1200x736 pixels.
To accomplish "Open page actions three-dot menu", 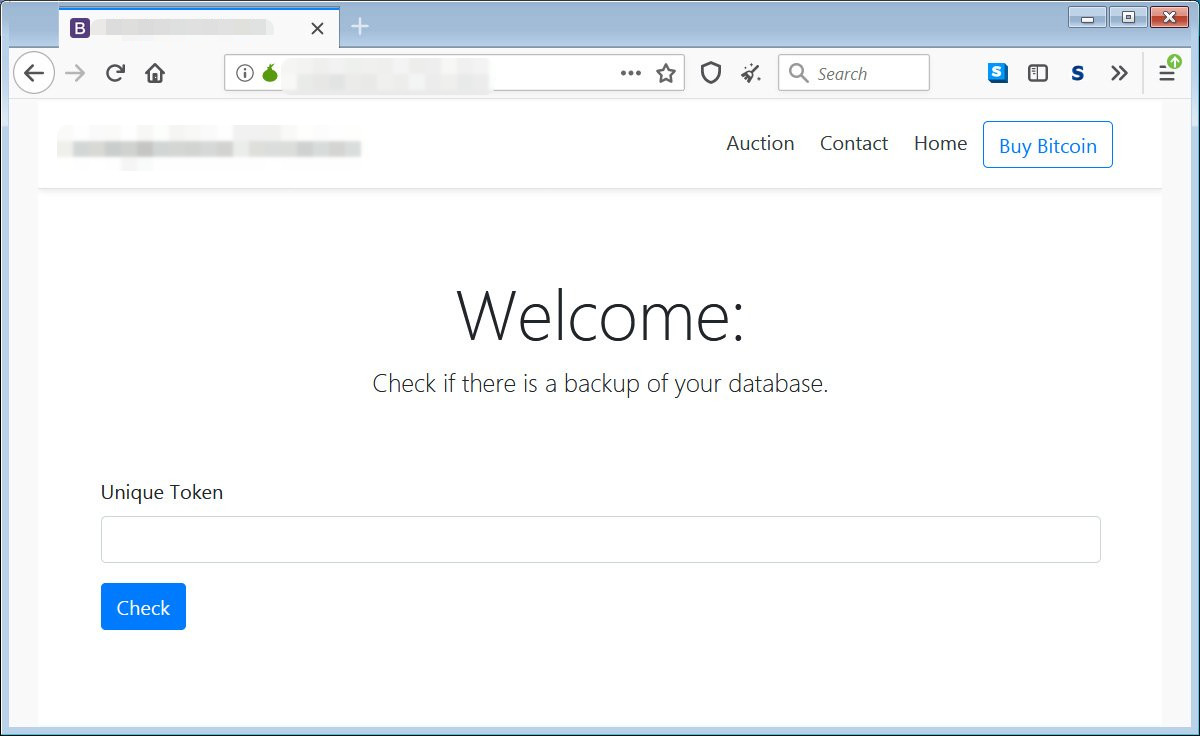I will [631, 73].
